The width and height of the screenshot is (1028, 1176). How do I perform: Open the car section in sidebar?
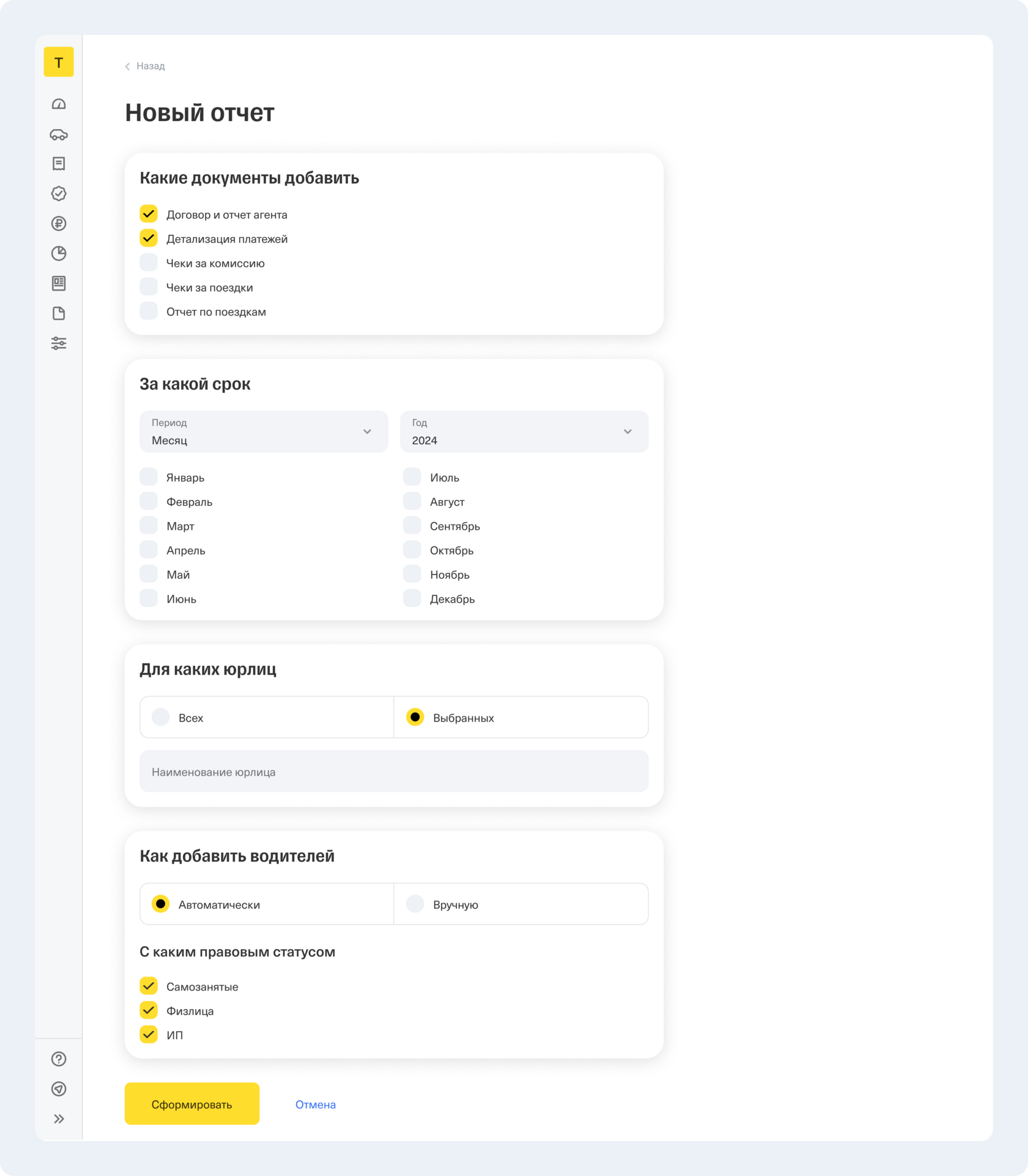click(x=59, y=135)
